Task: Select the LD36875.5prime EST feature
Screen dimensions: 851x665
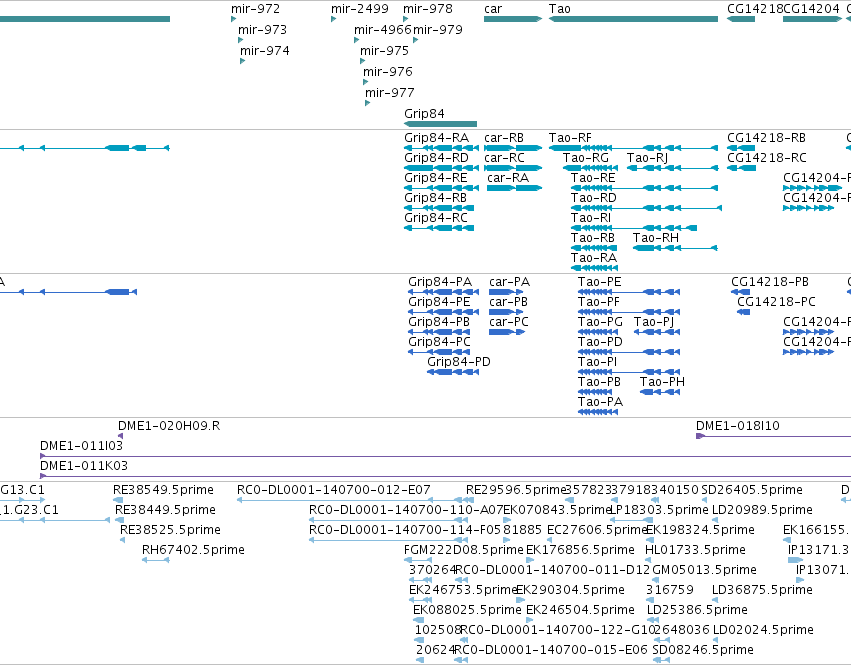Action: (715, 600)
